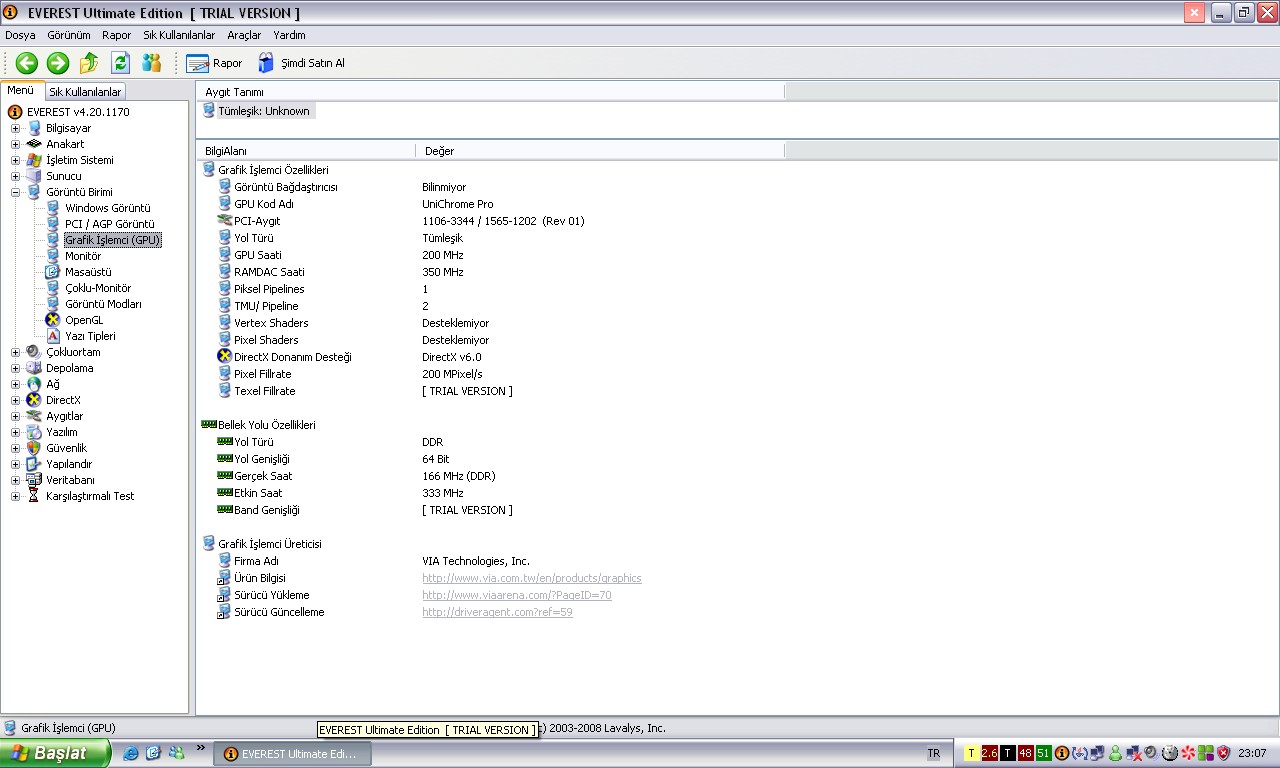The height and width of the screenshot is (768, 1280).
Task: Expand the Bilgisayar tree node
Action: [x=15, y=128]
